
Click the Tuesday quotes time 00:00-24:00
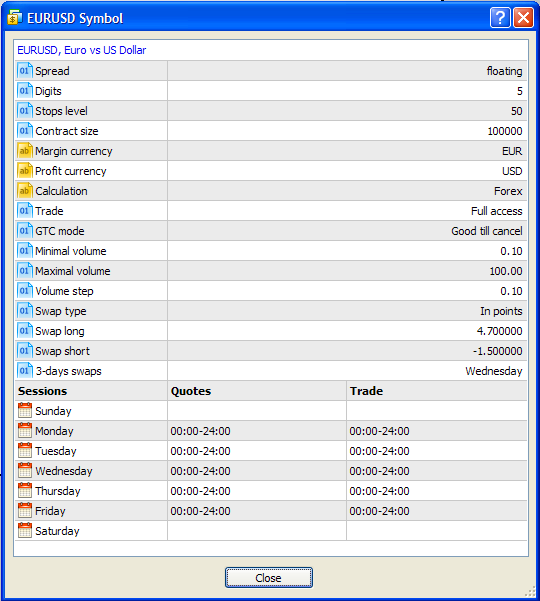point(200,451)
